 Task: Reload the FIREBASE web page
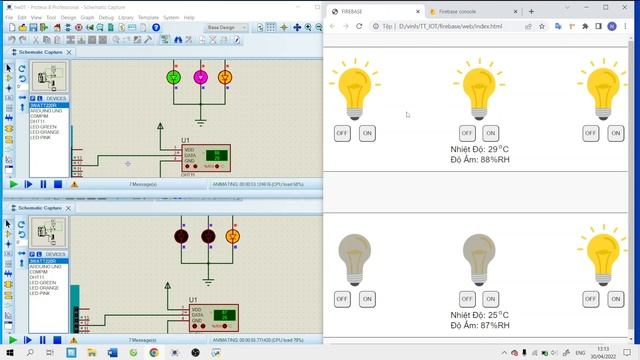click(359, 26)
